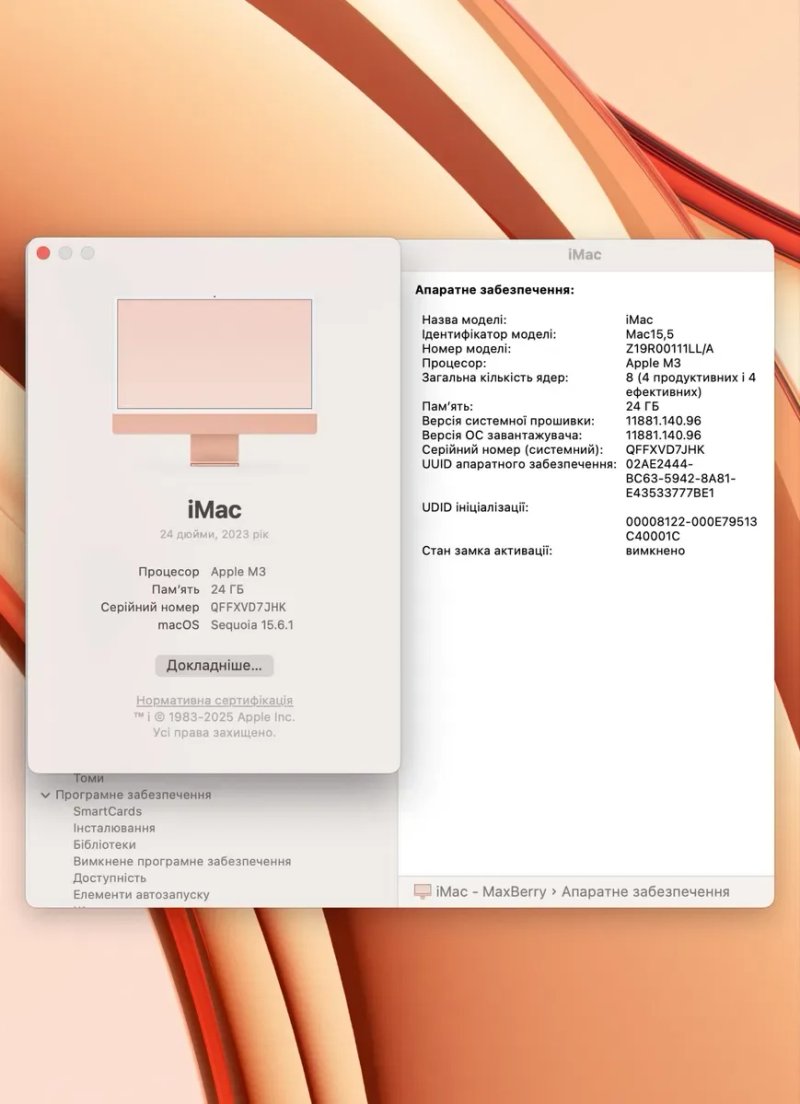This screenshot has height=1104, width=800.
Task: Click Стан замка активації value вимкнено
Action: tap(655, 551)
